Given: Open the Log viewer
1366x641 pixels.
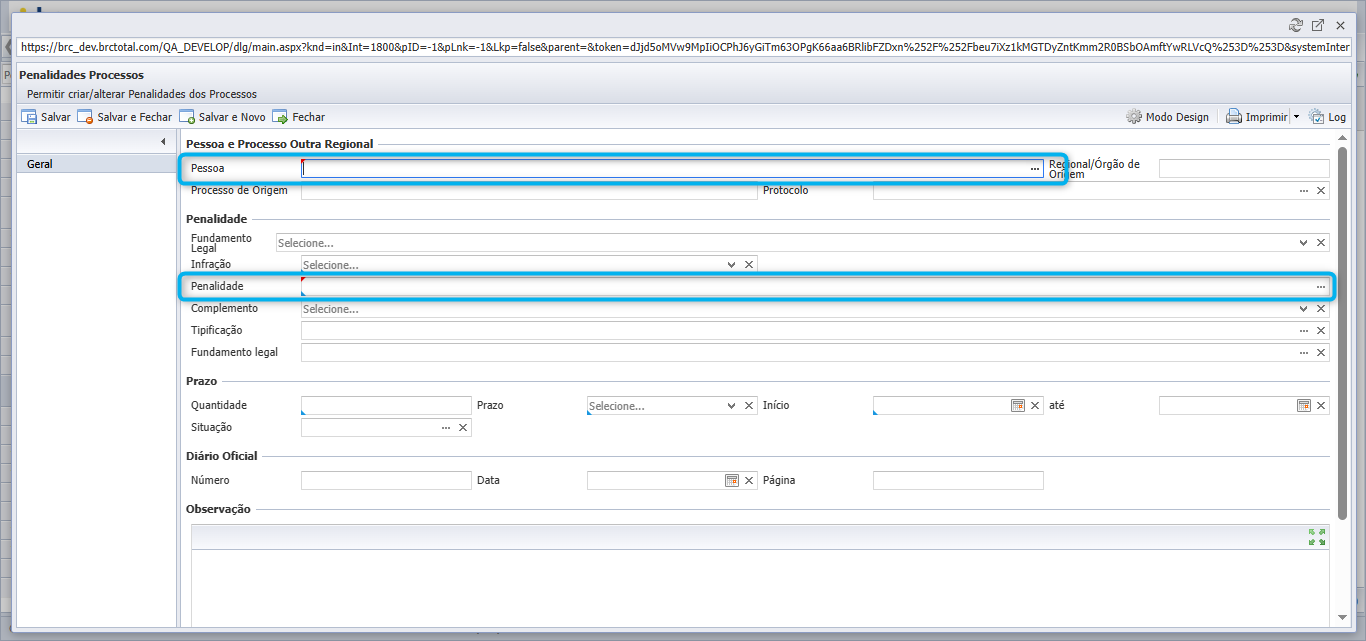Looking at the screenshot, I should 1327,117.
